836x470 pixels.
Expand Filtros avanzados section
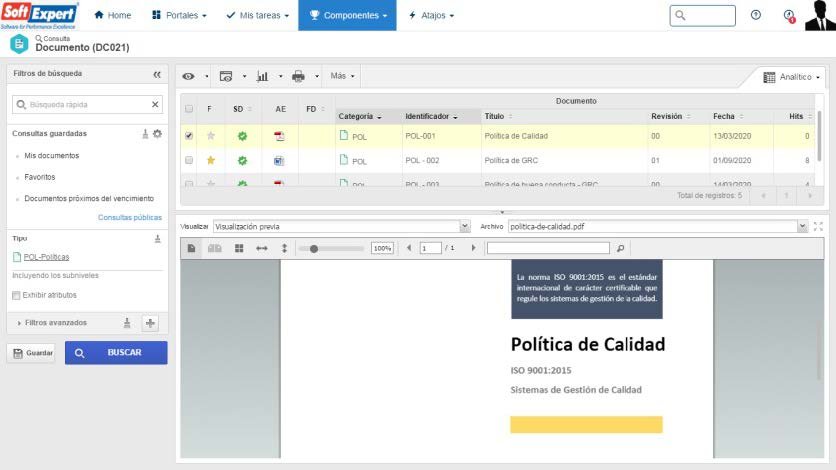[52, 323]
